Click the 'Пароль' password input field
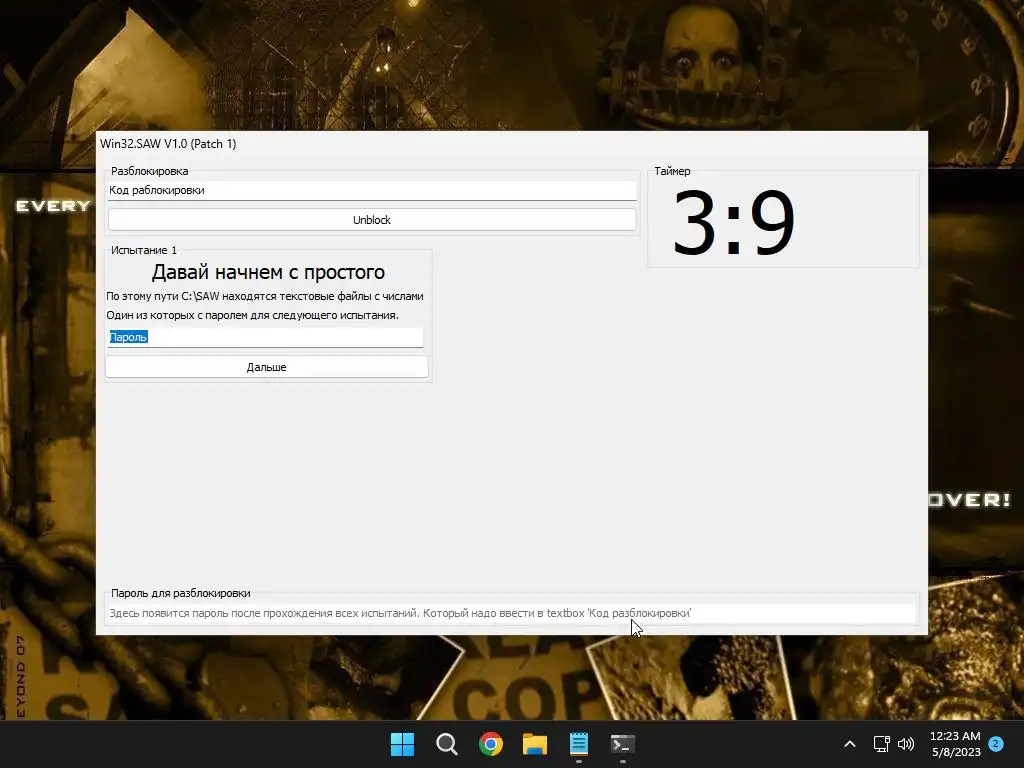1024x768 pixels. point(265,337)
